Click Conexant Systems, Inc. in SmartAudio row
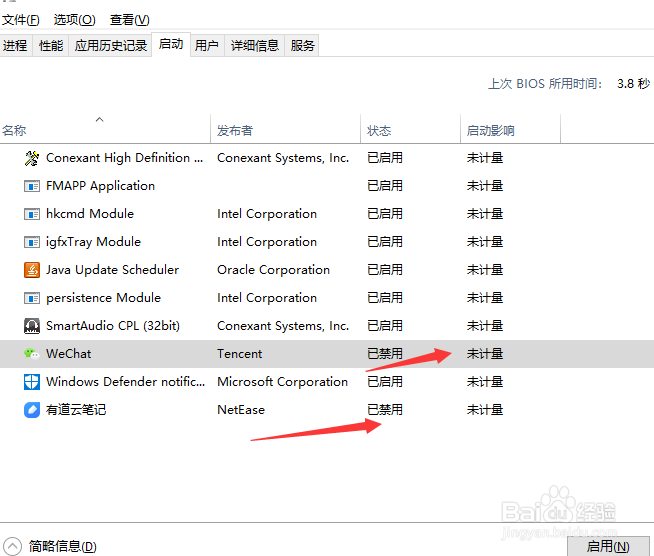The width and height of the screenshot is (654, 556). click(283, 326)
